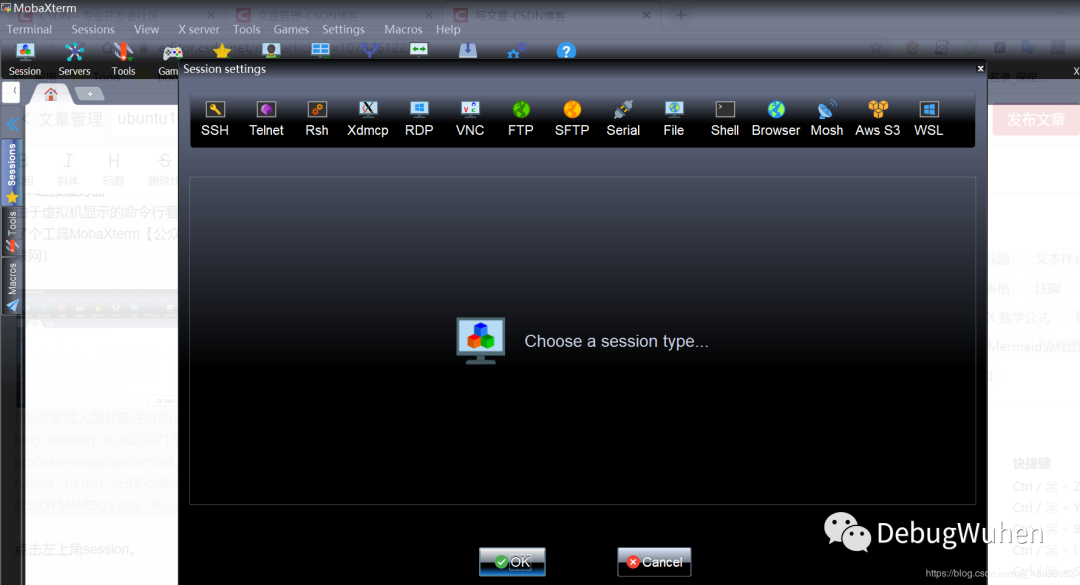Image resolution: width=1080 pixels, height=585 pixels.
Task: Click the Tunneling green-arrows toolbar icon
Action: pyautogui.click(x=419, y=49)
